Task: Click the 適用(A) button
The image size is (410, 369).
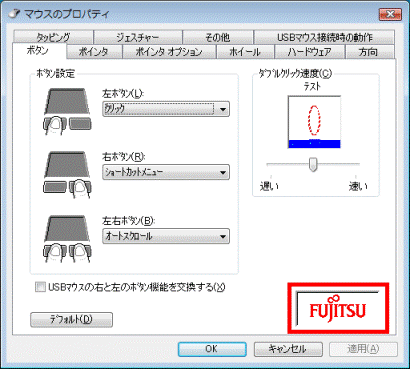Action: point(363,349)
